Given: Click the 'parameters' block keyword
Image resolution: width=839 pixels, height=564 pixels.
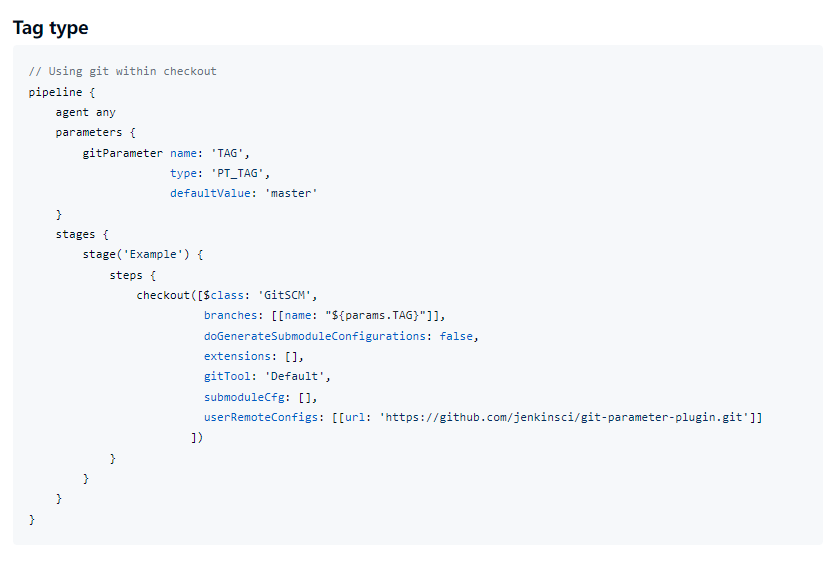Looking at the screenshot, I should click(x=89, y=132).
